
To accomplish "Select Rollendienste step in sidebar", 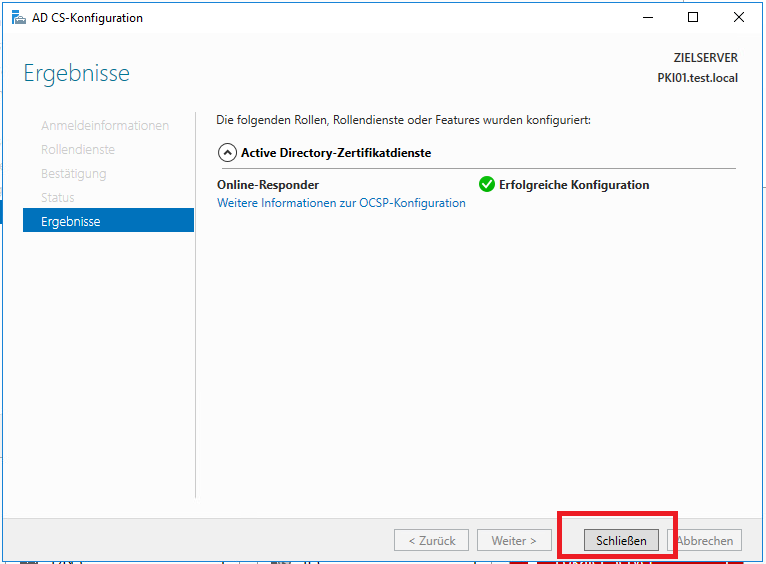I will tap(78, 150).
